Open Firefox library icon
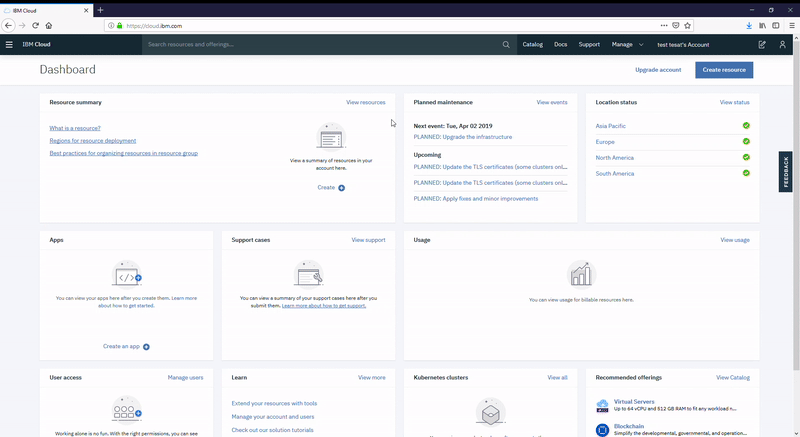This screenshot has height=437, width=800. tap(762, 25)
